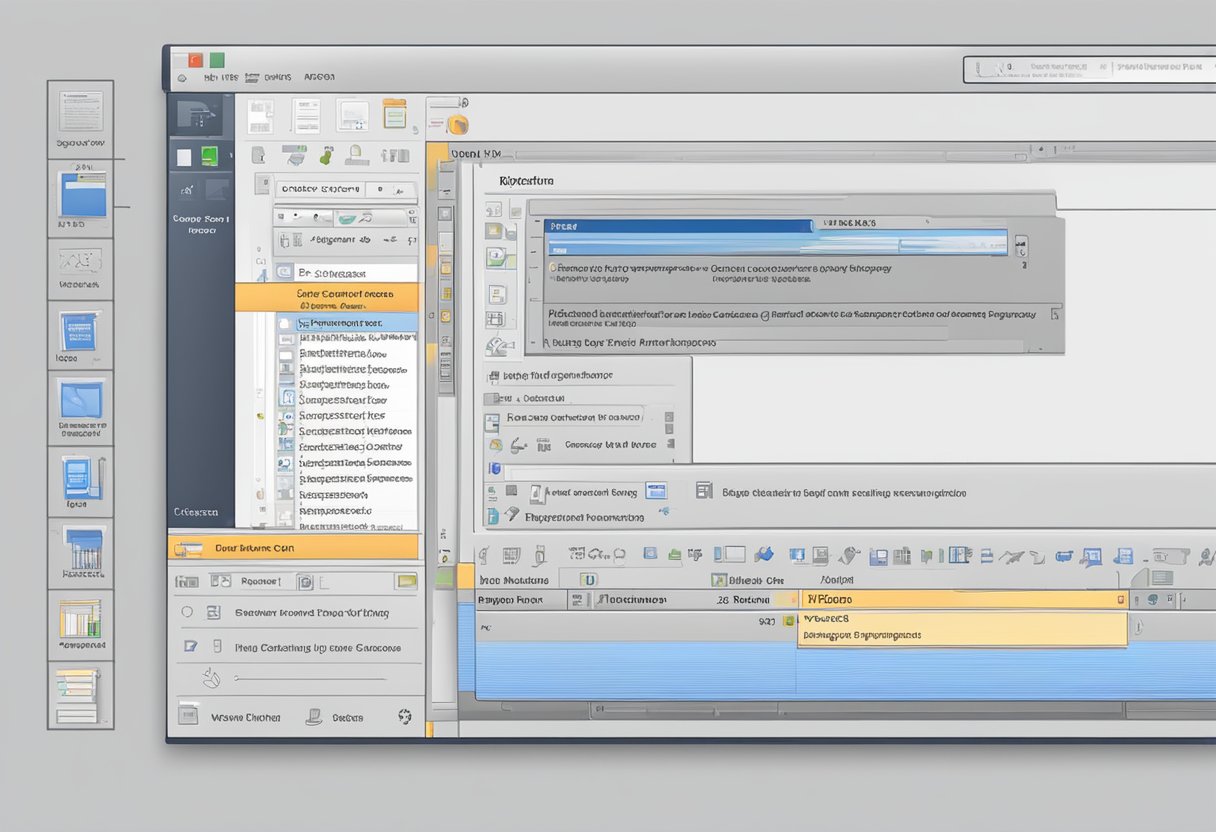Toggle the blue checkbox in bottom-left options panel
The height and width of the screenshot is (832, 1216).
click(191, 647)
